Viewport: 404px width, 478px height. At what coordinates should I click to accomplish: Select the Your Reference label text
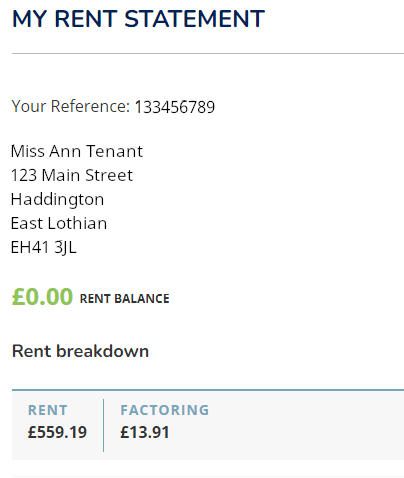point(71,107)
